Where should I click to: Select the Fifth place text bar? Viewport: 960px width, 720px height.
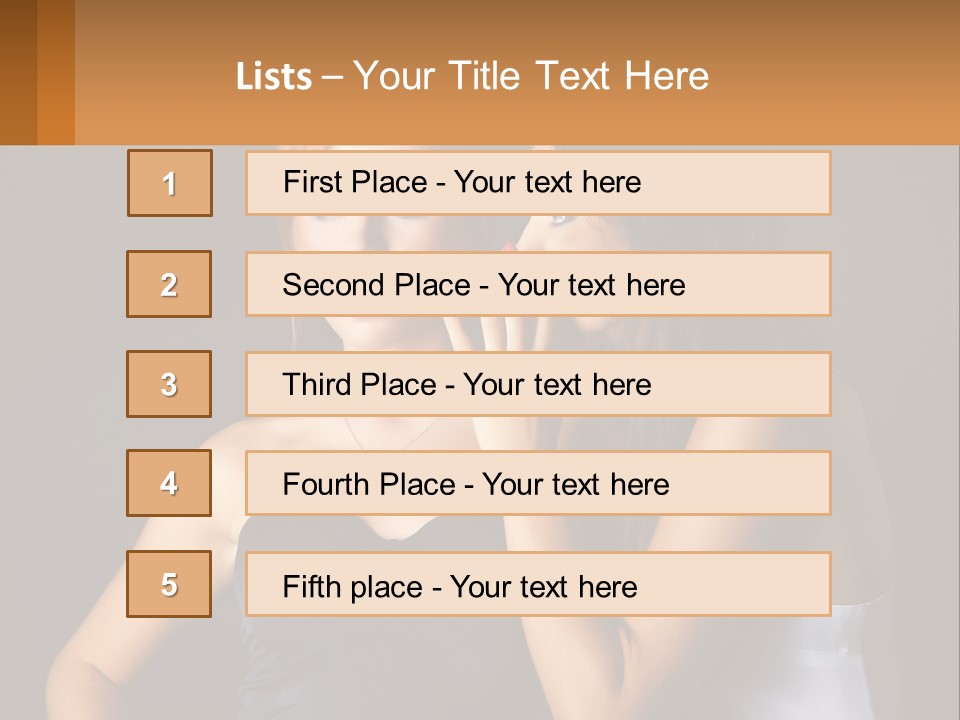click(x=538, y=584)
